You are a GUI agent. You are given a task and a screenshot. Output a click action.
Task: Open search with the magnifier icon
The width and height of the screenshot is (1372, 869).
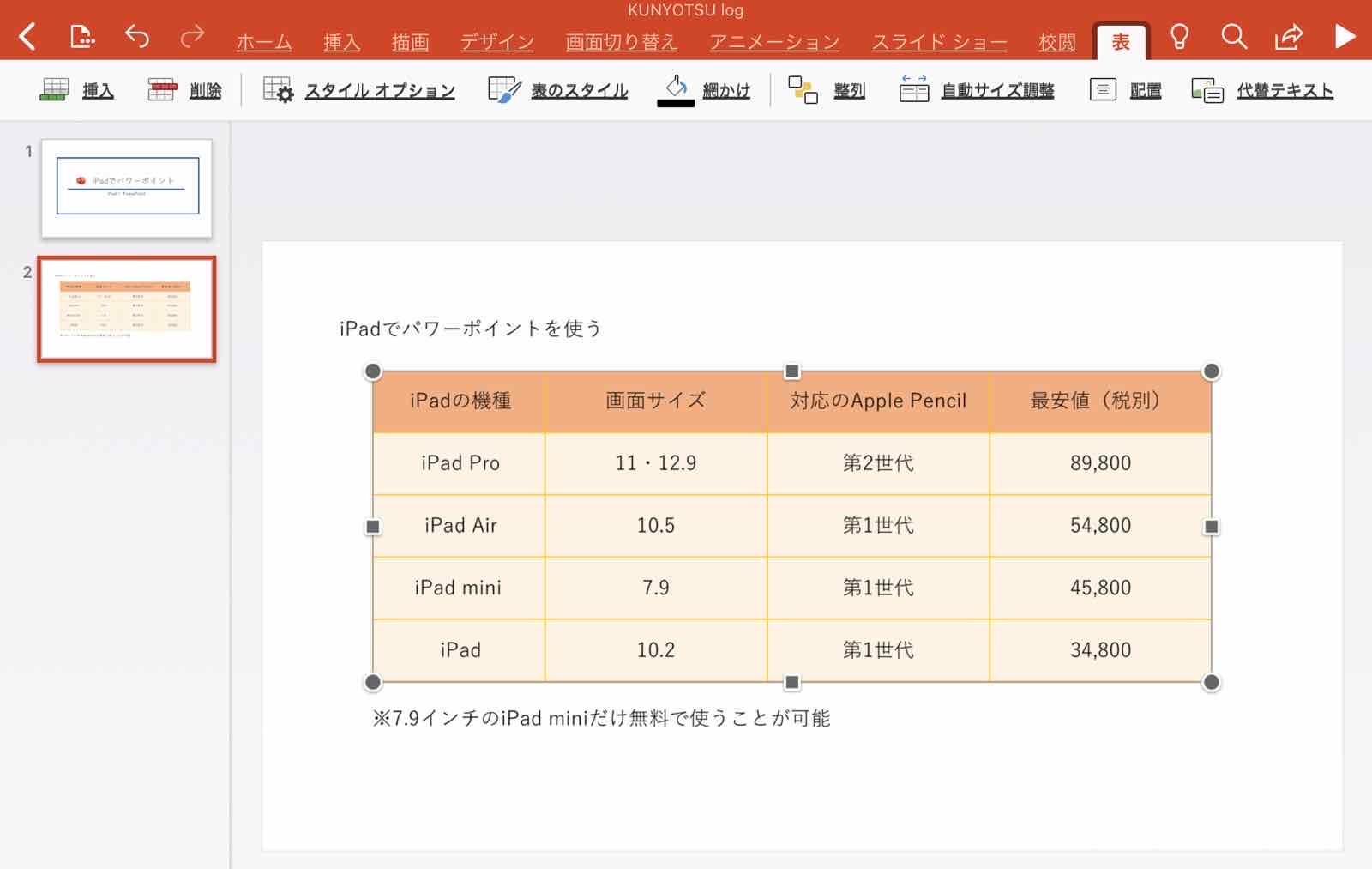click(1234, 37)
